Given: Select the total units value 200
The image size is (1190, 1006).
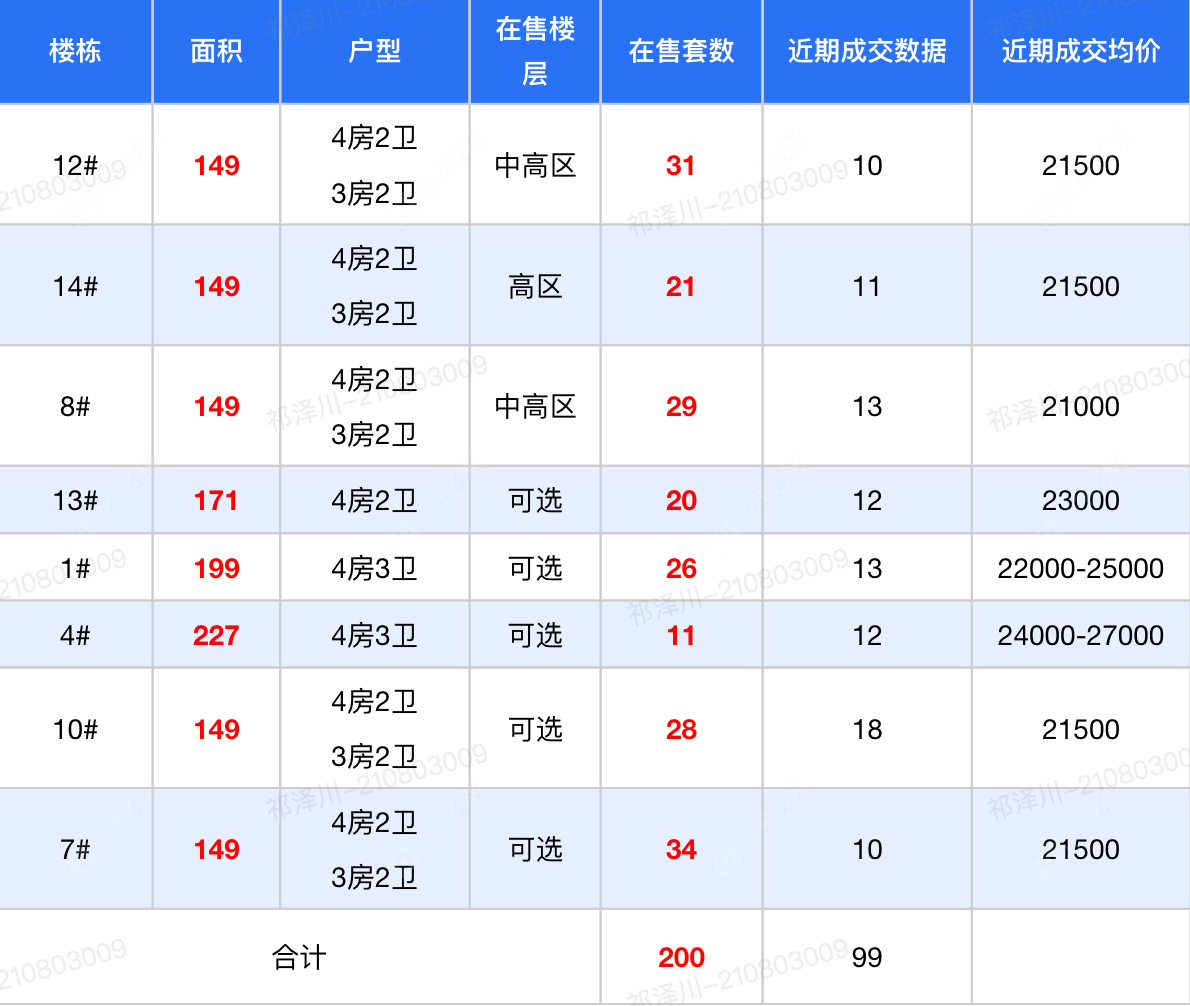Looking at the screenshot, I should [x=681, y=957].
